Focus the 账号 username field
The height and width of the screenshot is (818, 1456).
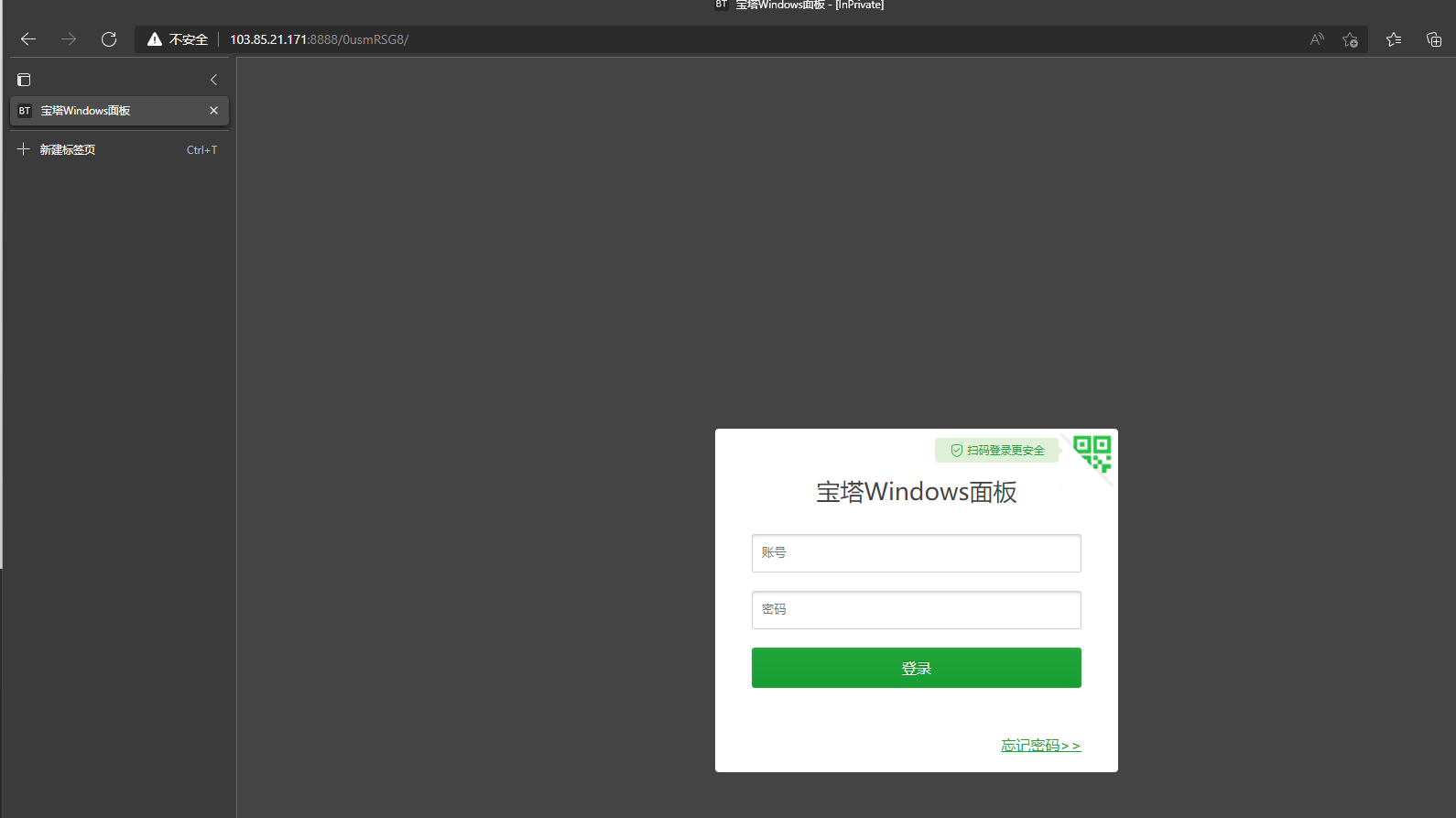(x=916, y=553)
